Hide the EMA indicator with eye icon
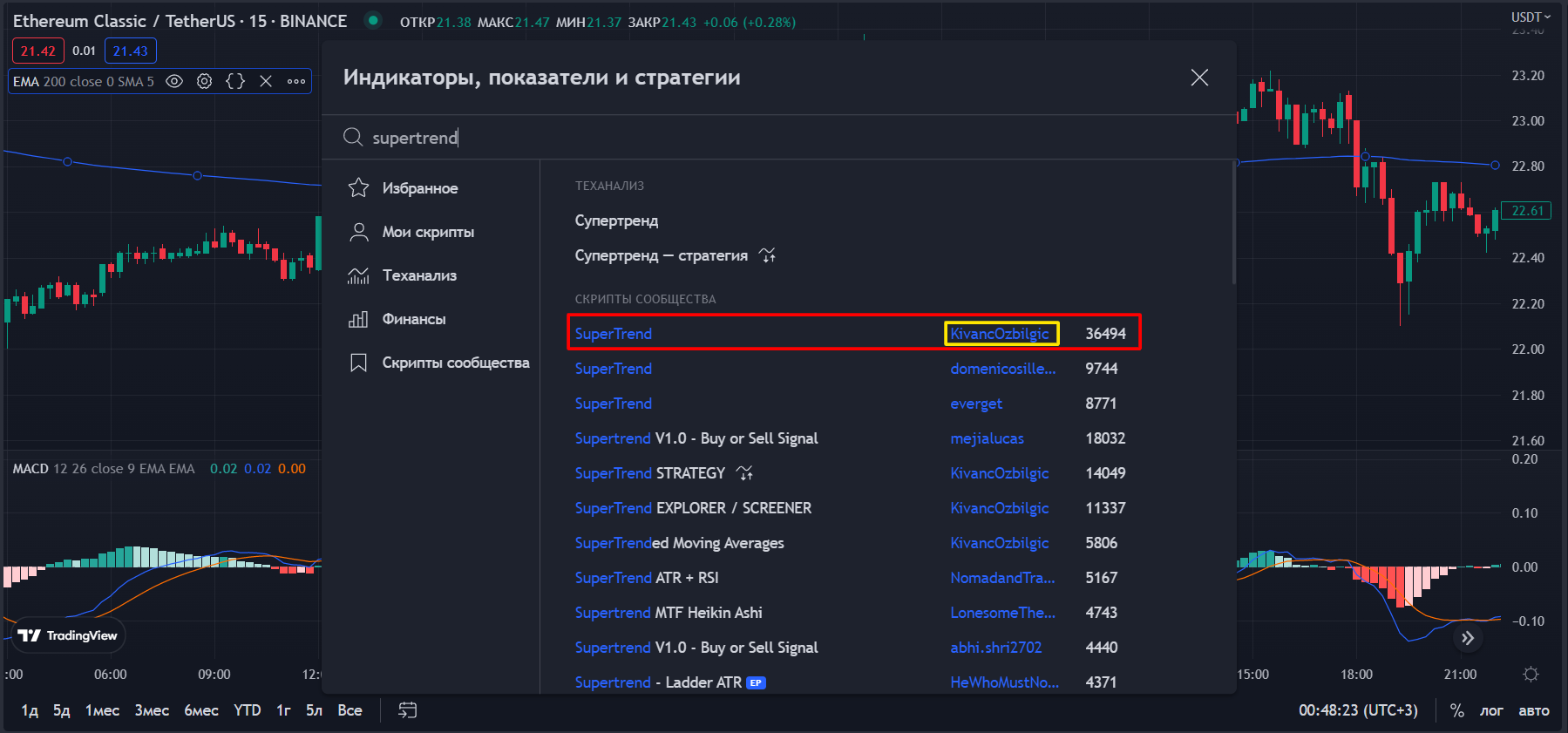 [x=174, y=81]
